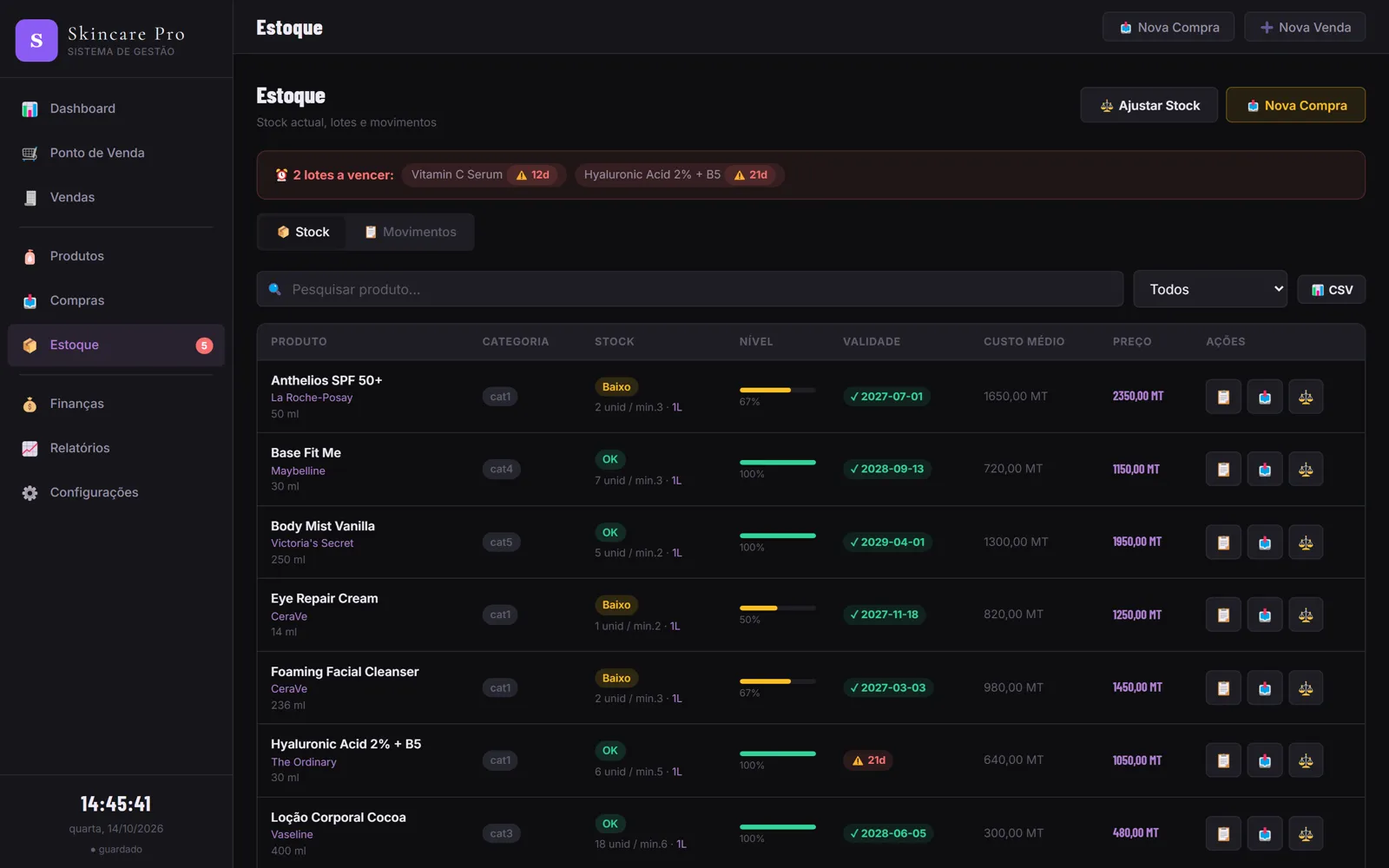Screen dimensions: 1389x868
Task: Open Vendas in the sidebar
Action: coord(116,197)
